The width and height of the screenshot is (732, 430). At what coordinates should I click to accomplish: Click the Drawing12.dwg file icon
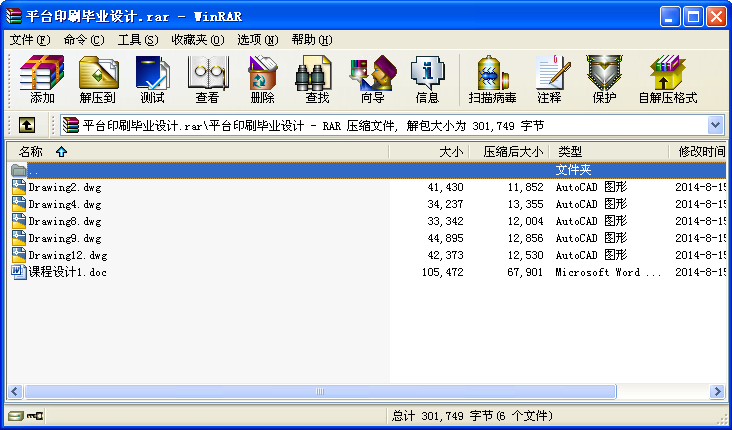pyautogui.click(x=19, y=255)
